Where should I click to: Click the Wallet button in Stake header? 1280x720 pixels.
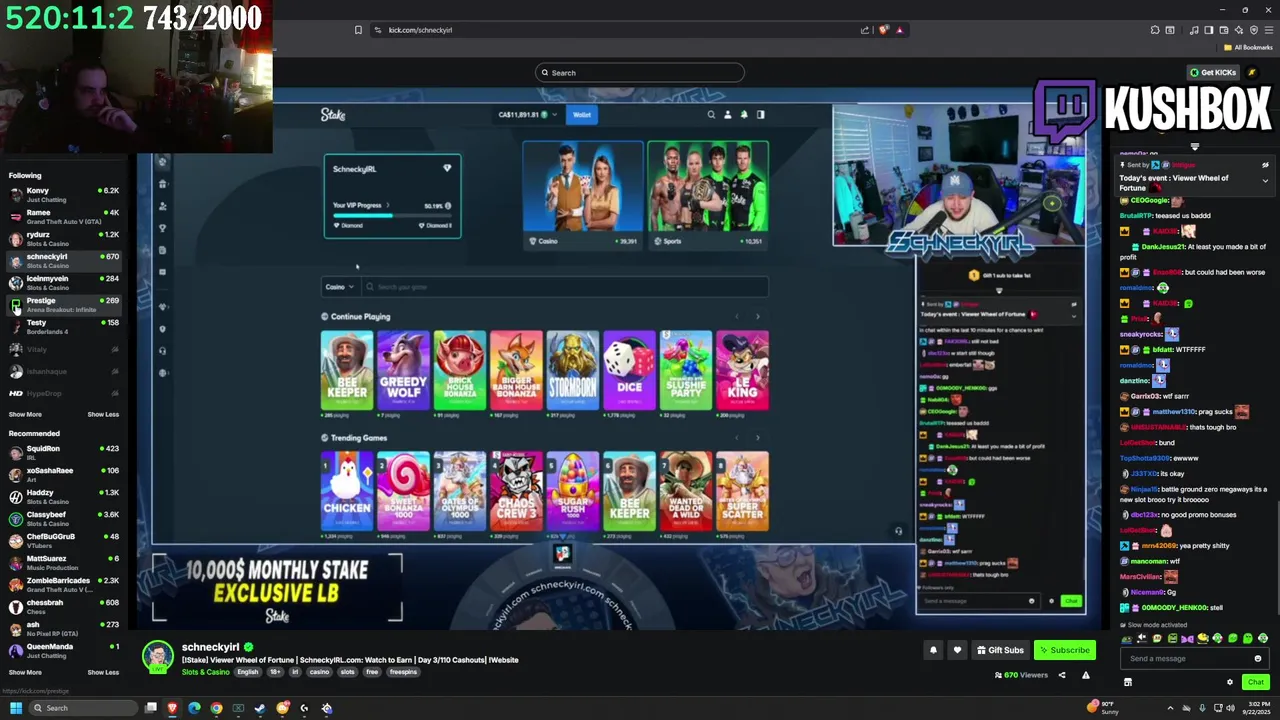click(x=582, y=115)
